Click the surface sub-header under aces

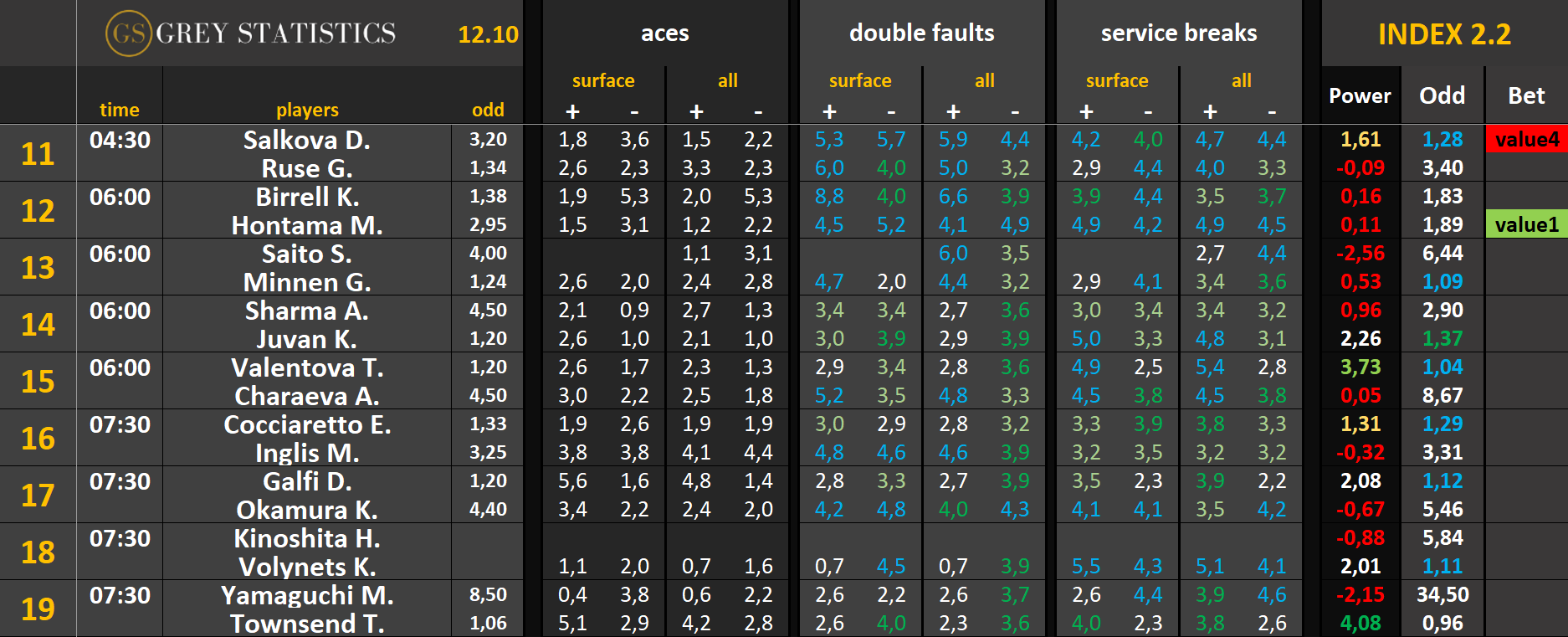coord(603,81)
